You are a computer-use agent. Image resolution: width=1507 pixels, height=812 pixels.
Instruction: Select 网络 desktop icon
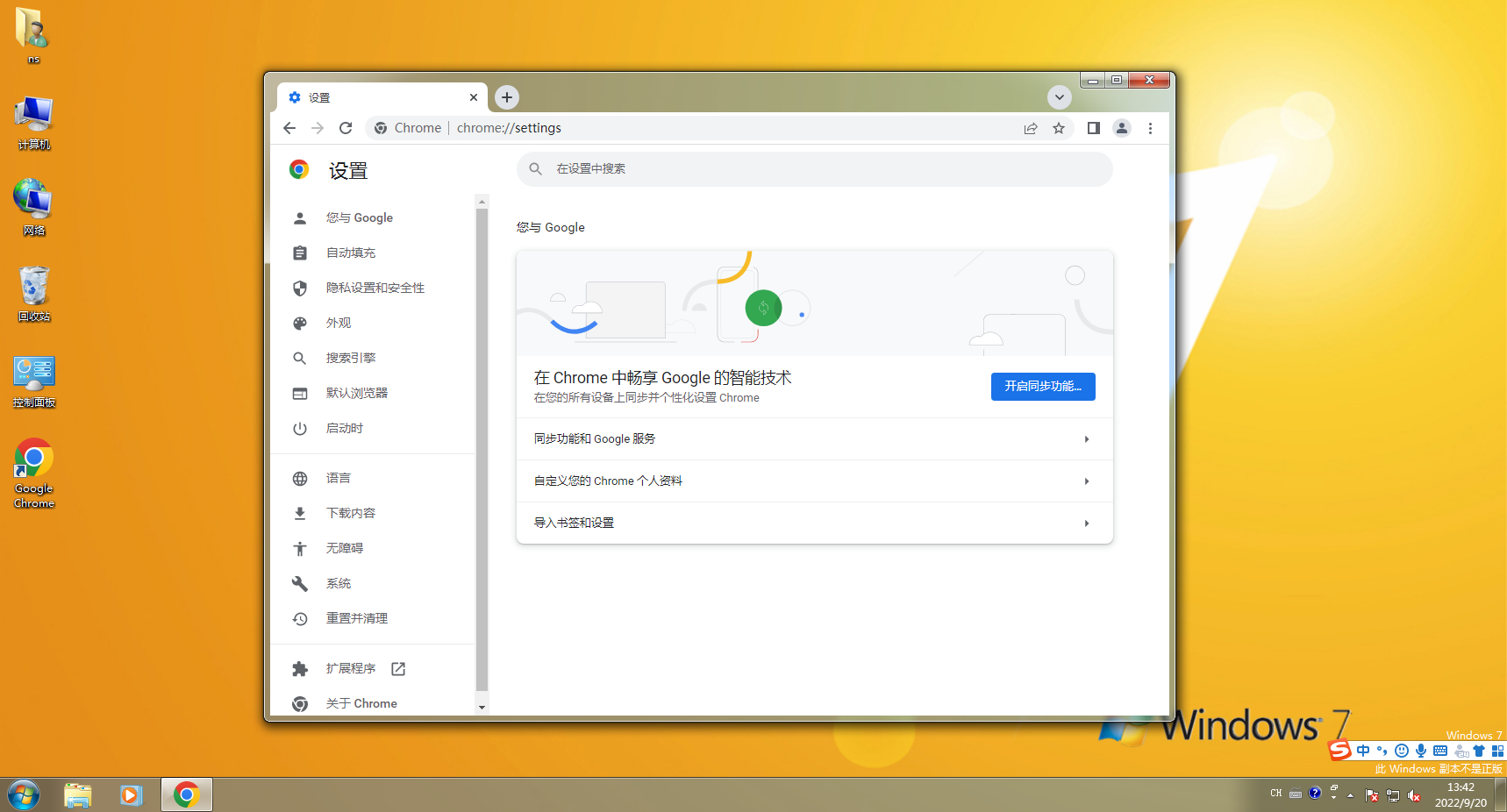[34, 208]
